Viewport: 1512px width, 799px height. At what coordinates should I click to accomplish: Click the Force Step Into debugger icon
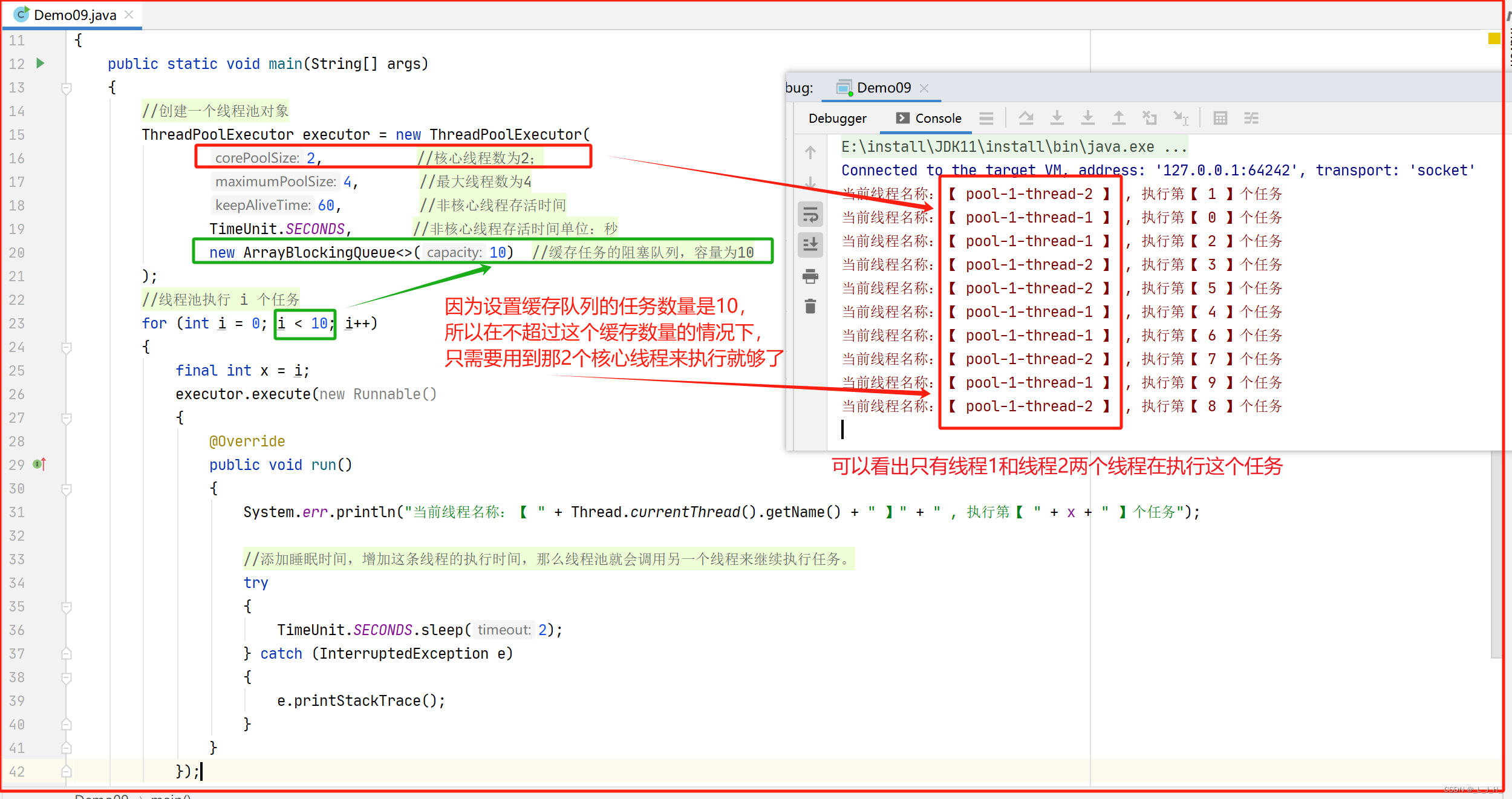(x=1088, y=119)
